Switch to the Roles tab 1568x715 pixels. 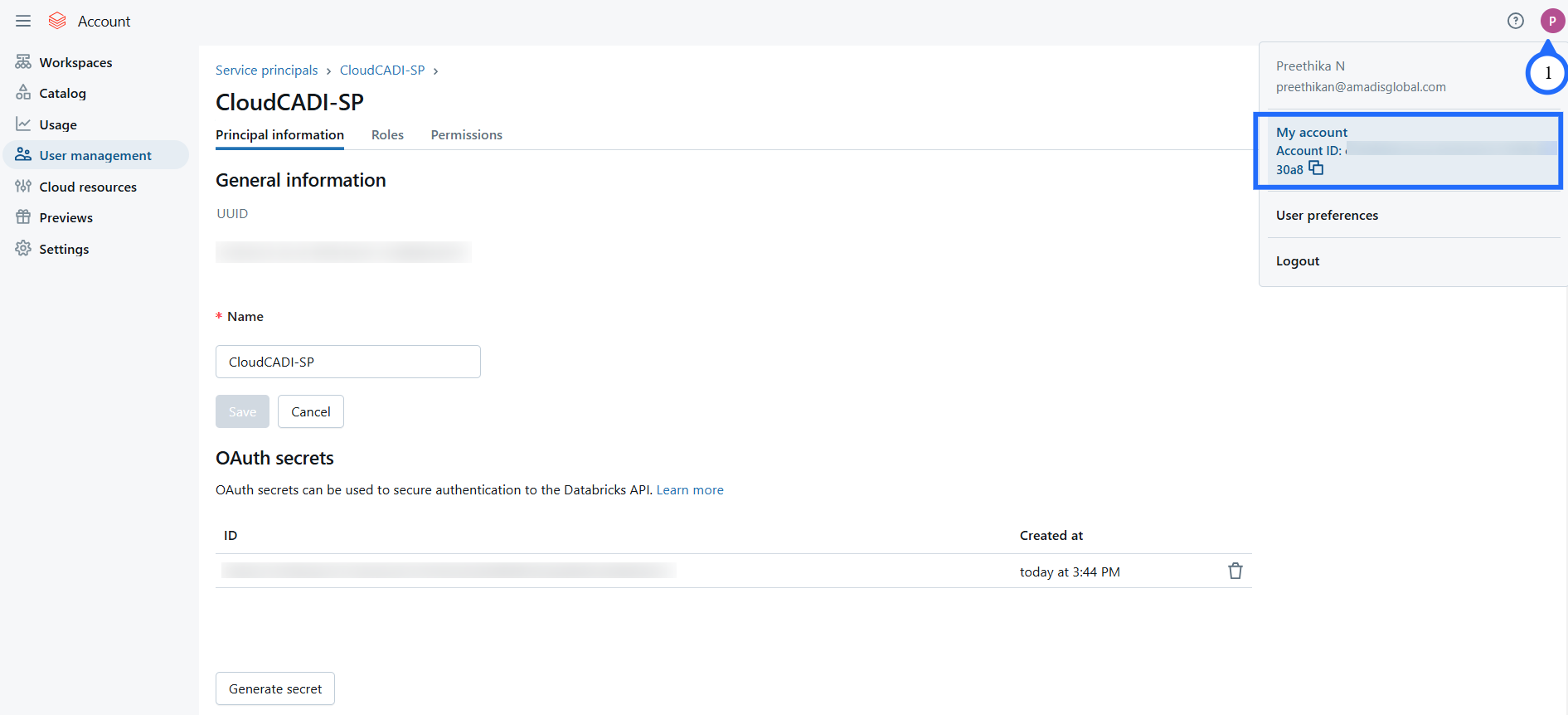[x=387, y=134]
